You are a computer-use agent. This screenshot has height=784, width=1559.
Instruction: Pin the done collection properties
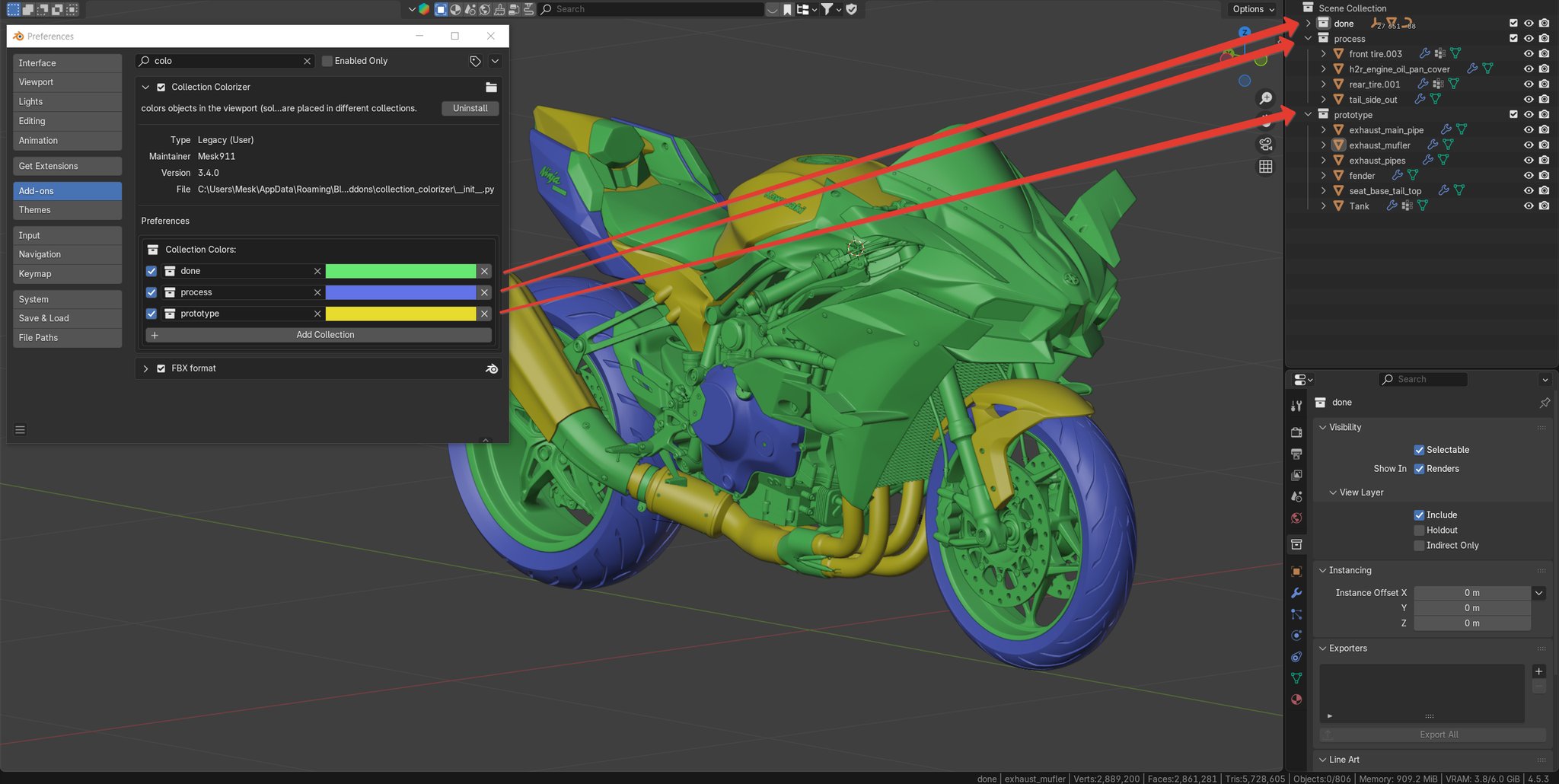[1545, 403]
